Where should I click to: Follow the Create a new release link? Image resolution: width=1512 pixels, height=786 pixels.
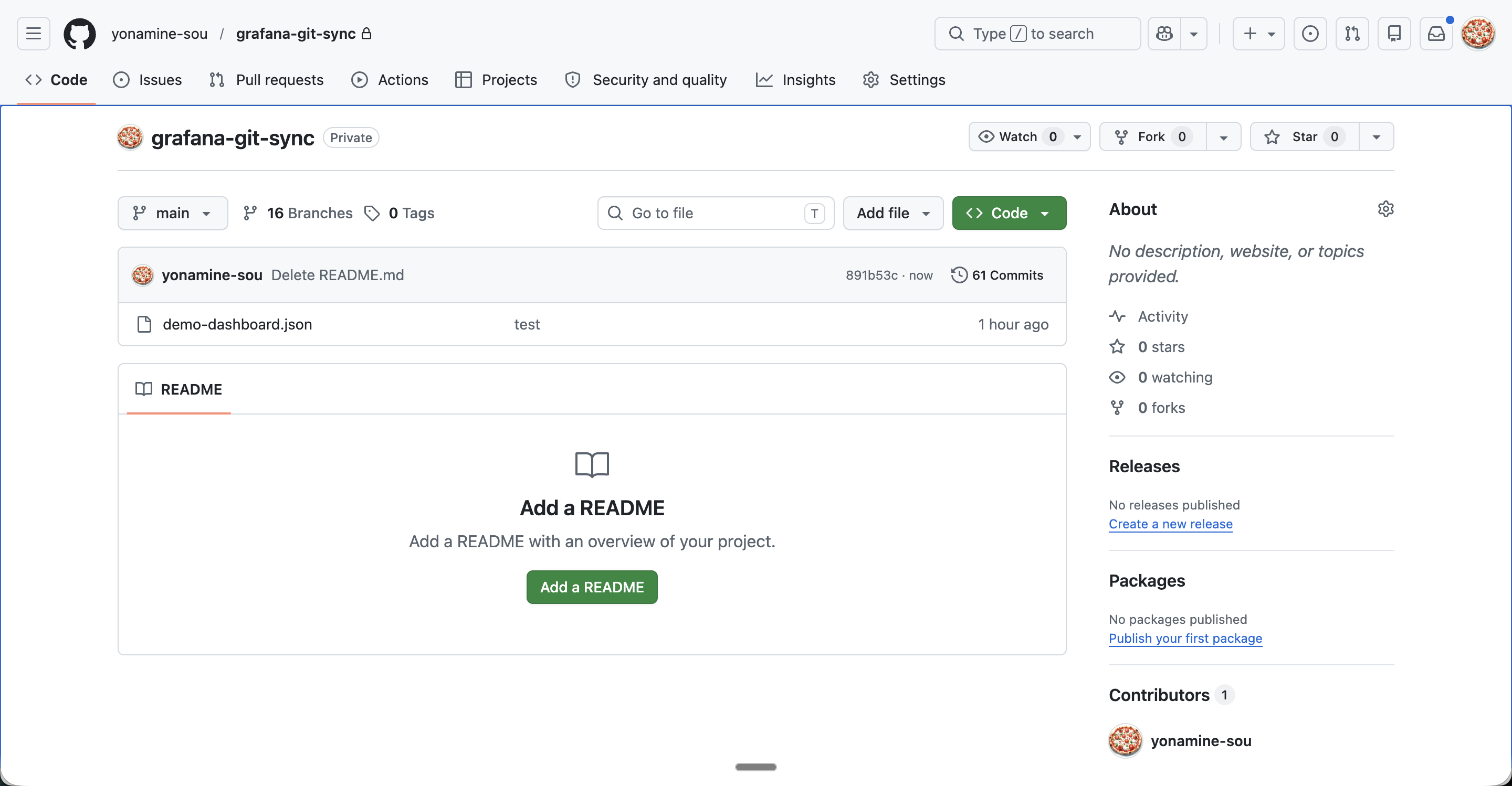pos(1170,524)
